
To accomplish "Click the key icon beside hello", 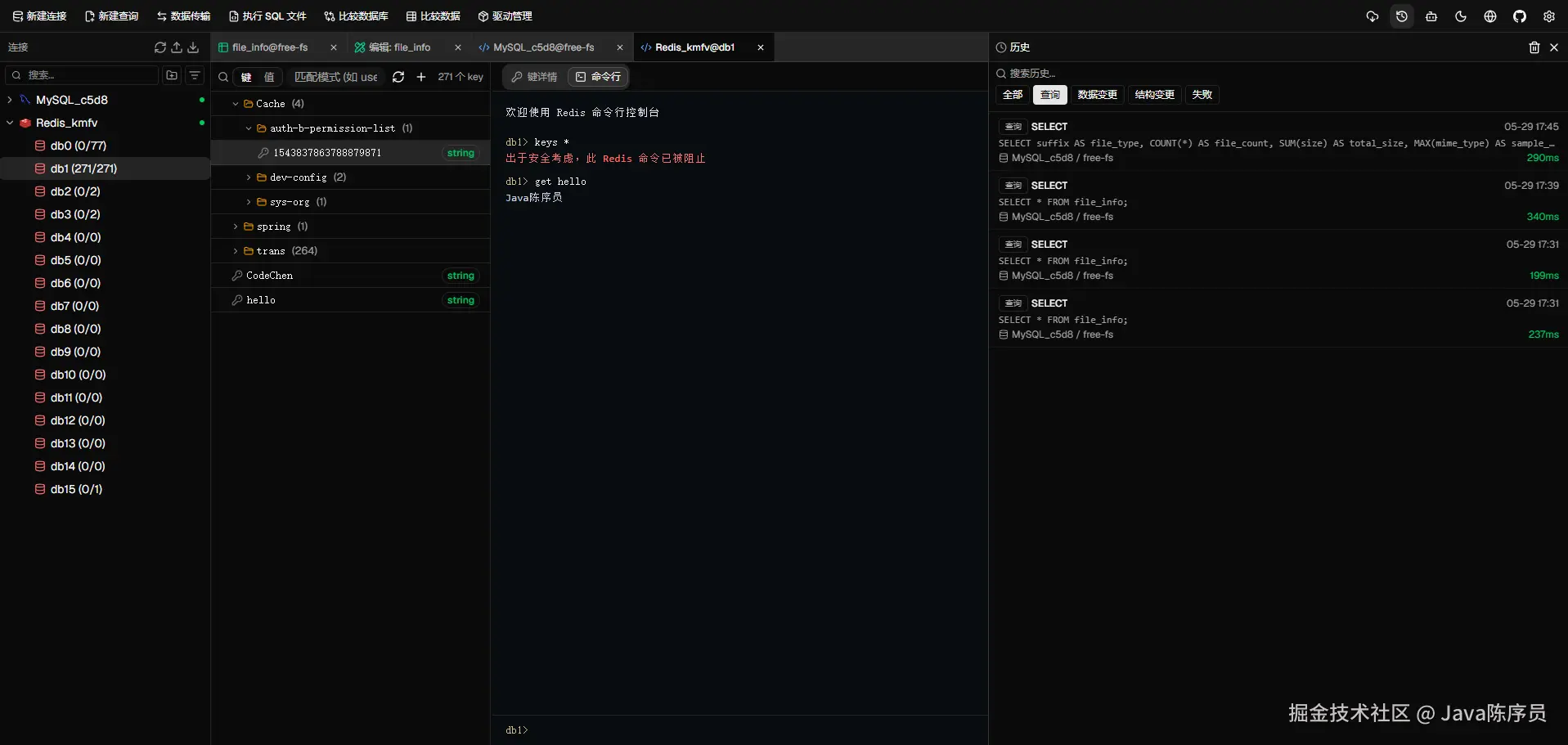I will coord(237,300).
